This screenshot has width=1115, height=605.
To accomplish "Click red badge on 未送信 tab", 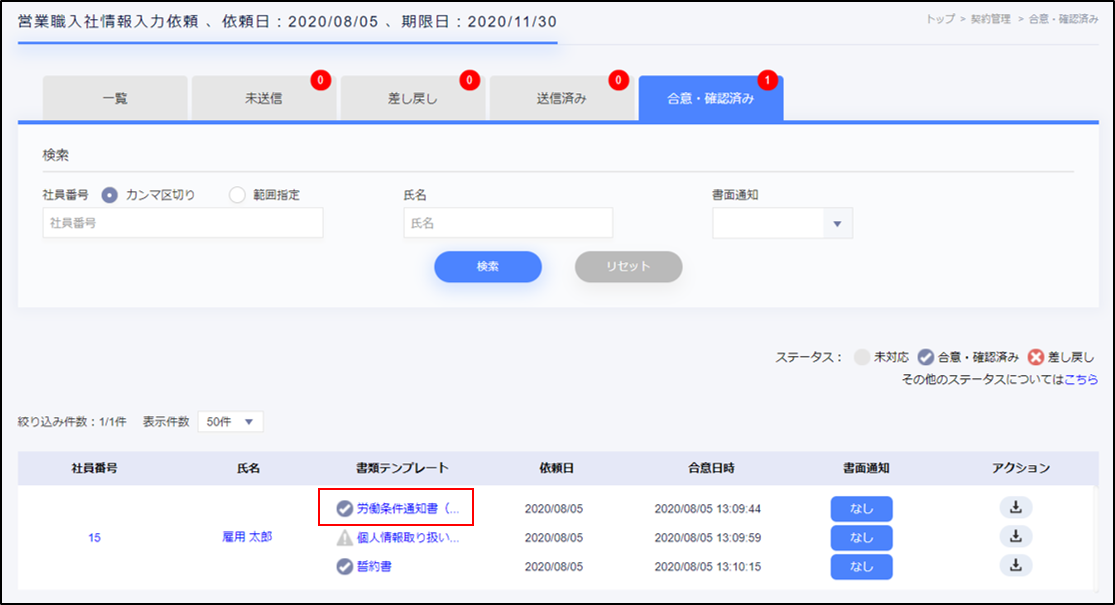I will 321,80.
